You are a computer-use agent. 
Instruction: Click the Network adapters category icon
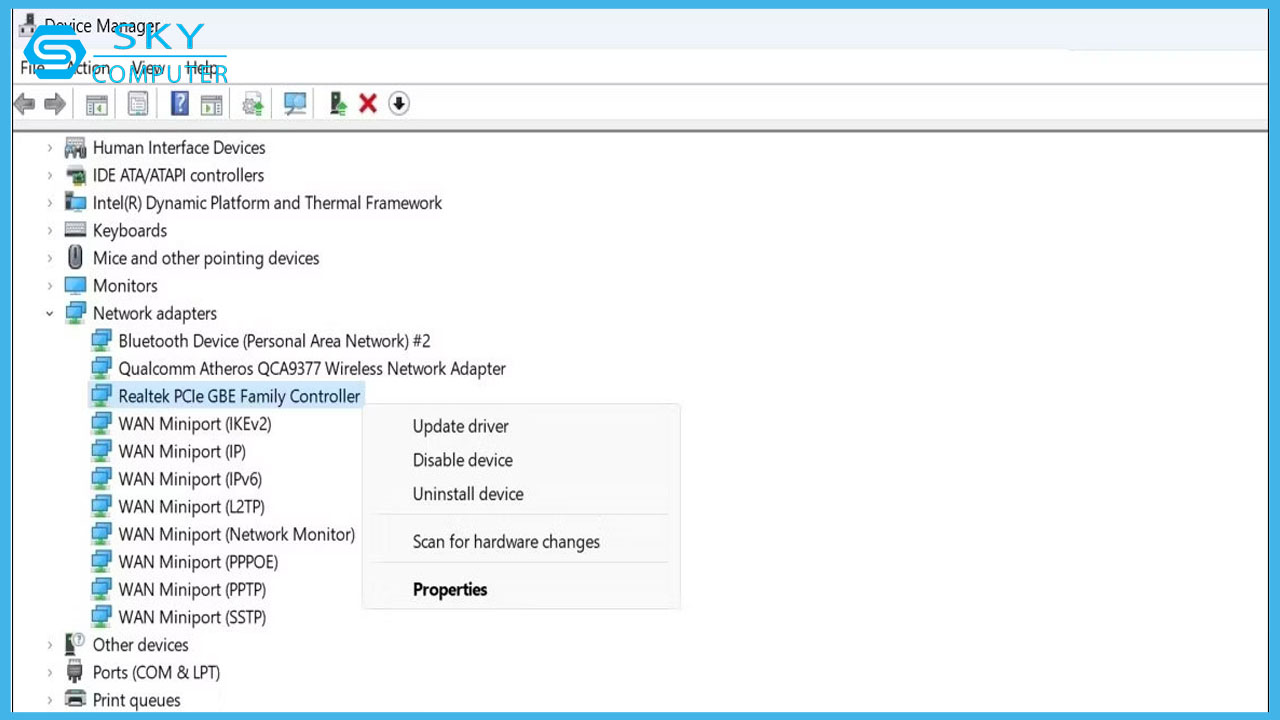75,313
